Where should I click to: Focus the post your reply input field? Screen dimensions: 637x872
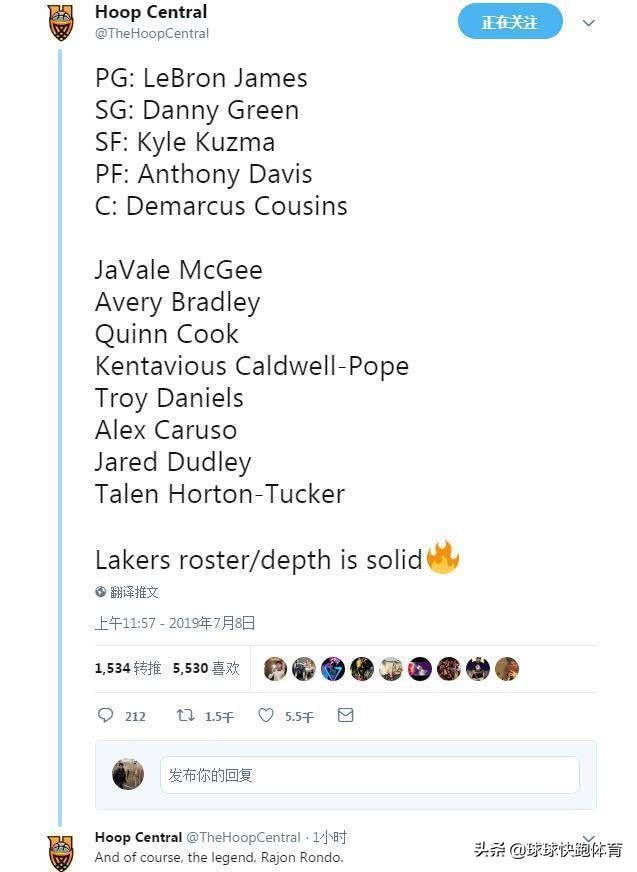(x=369, y=775)
